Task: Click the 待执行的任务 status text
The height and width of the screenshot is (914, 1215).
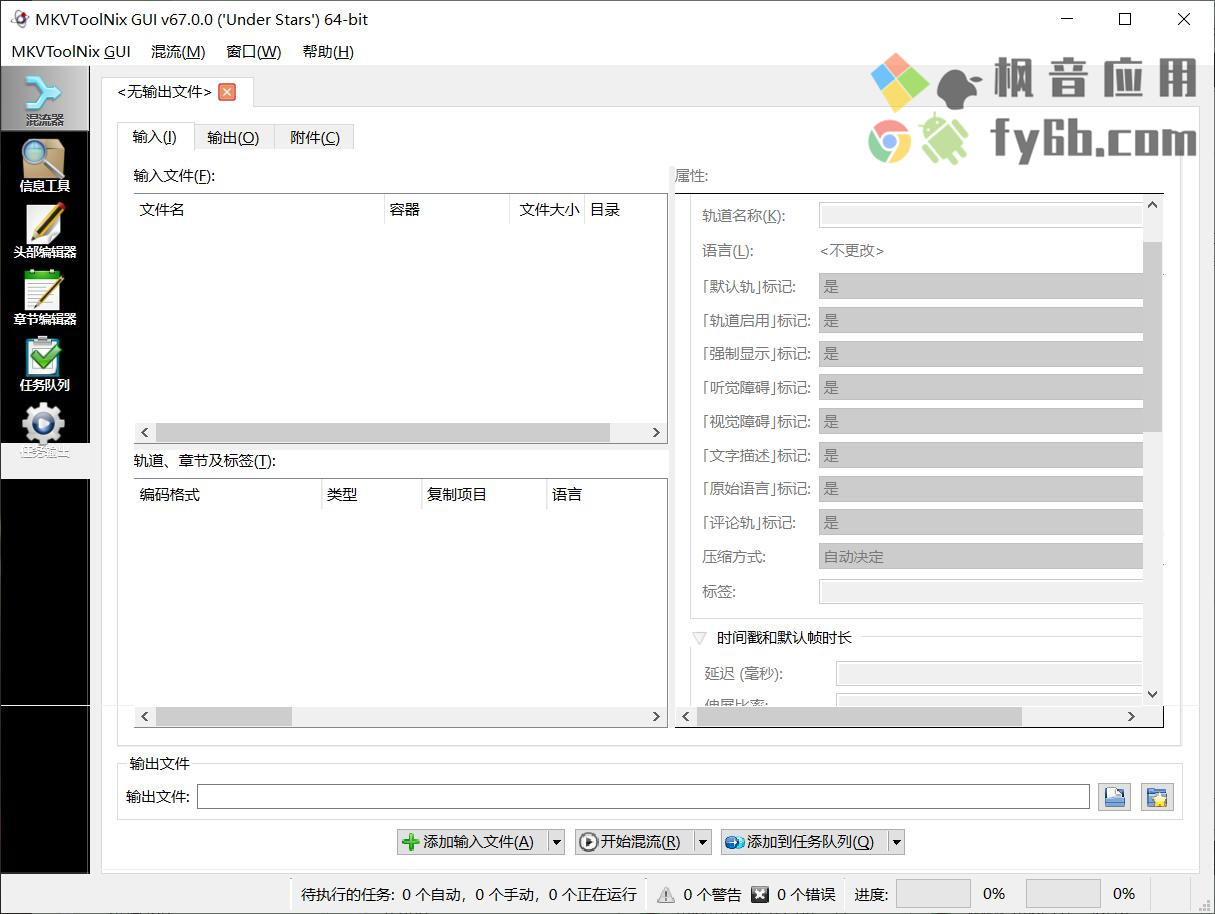Action: 468,894
